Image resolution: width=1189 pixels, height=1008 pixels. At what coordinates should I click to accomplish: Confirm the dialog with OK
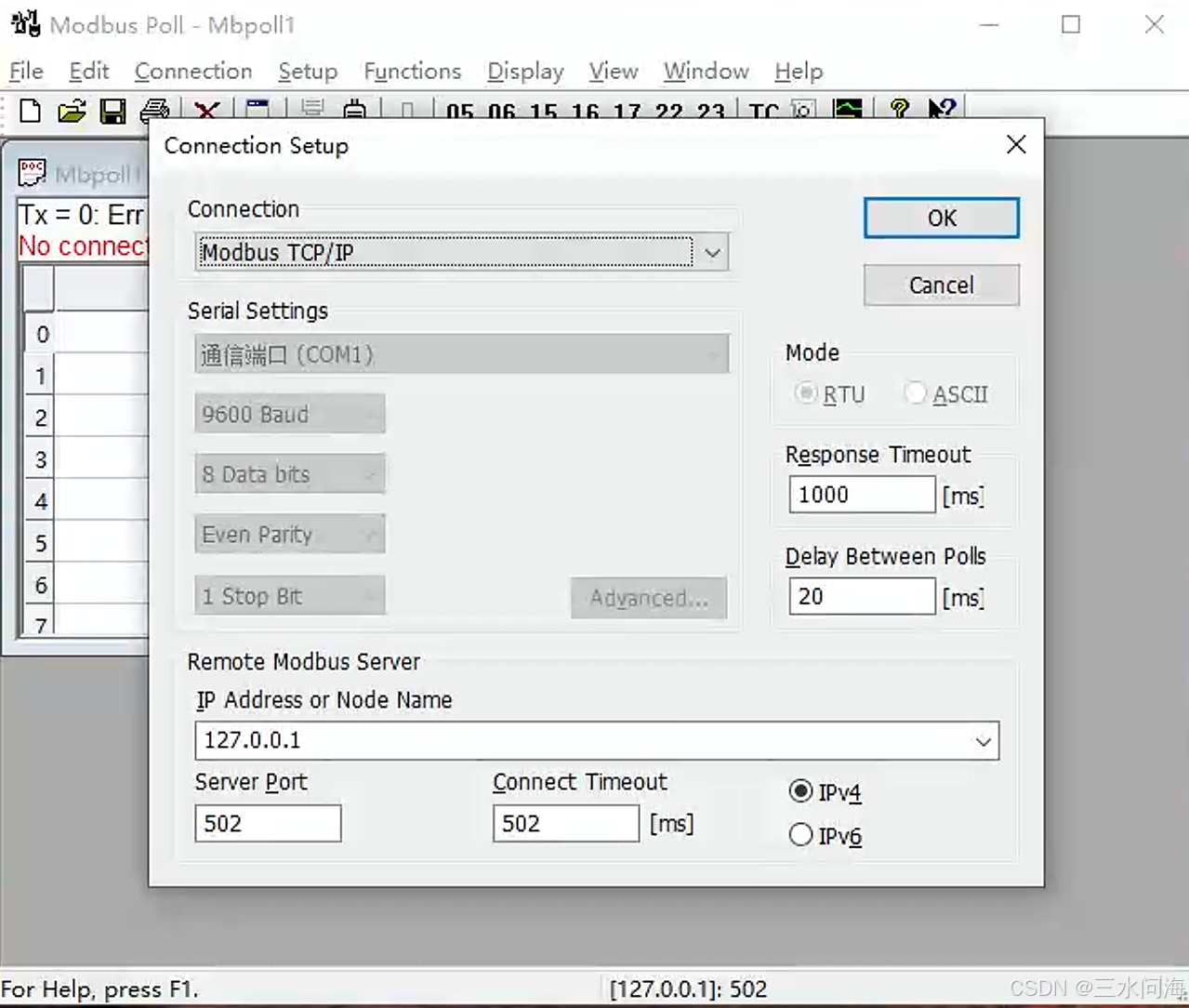(x=942, y=218)
